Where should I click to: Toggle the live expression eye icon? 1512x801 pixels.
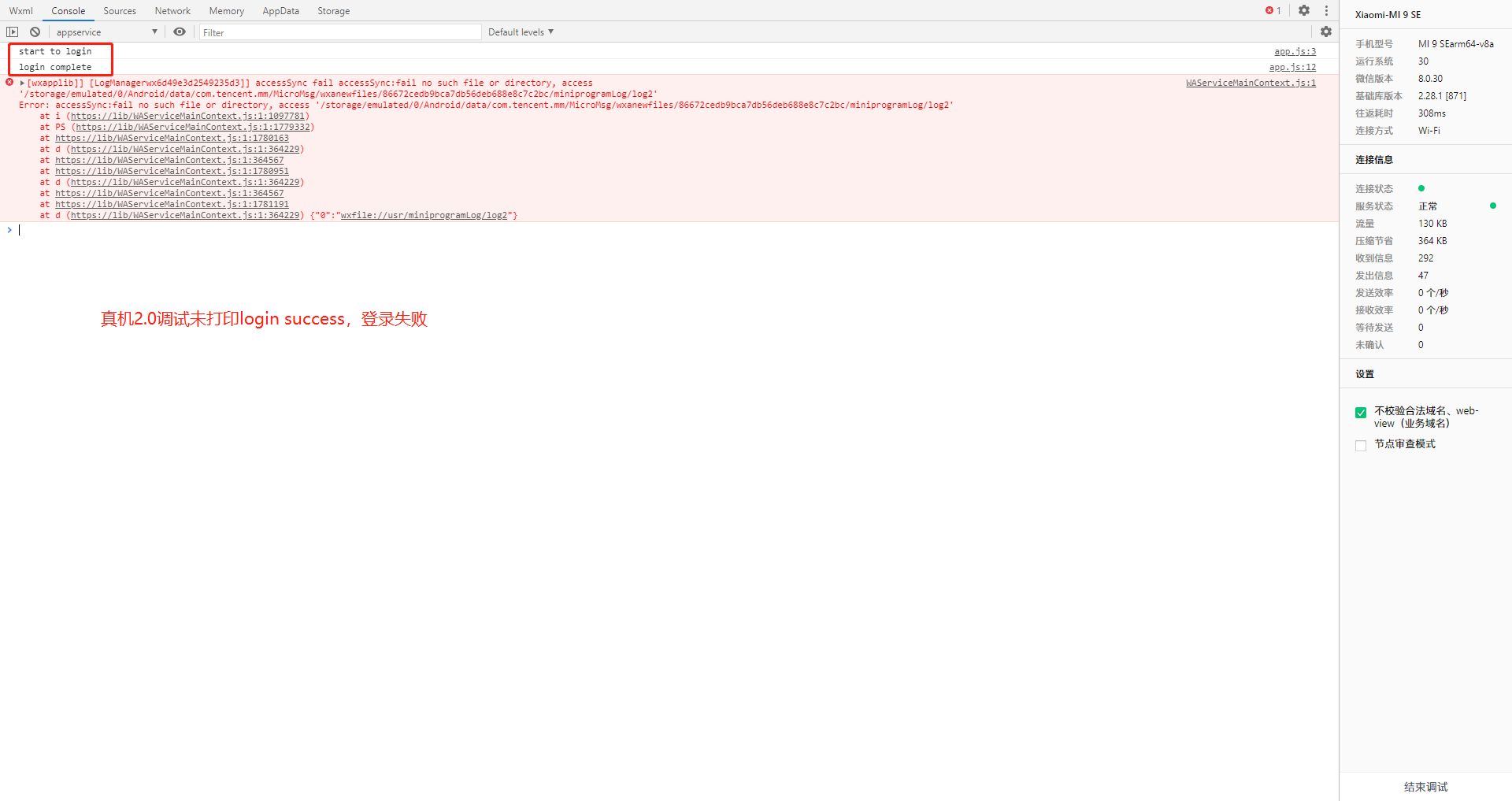coord(180,32)
